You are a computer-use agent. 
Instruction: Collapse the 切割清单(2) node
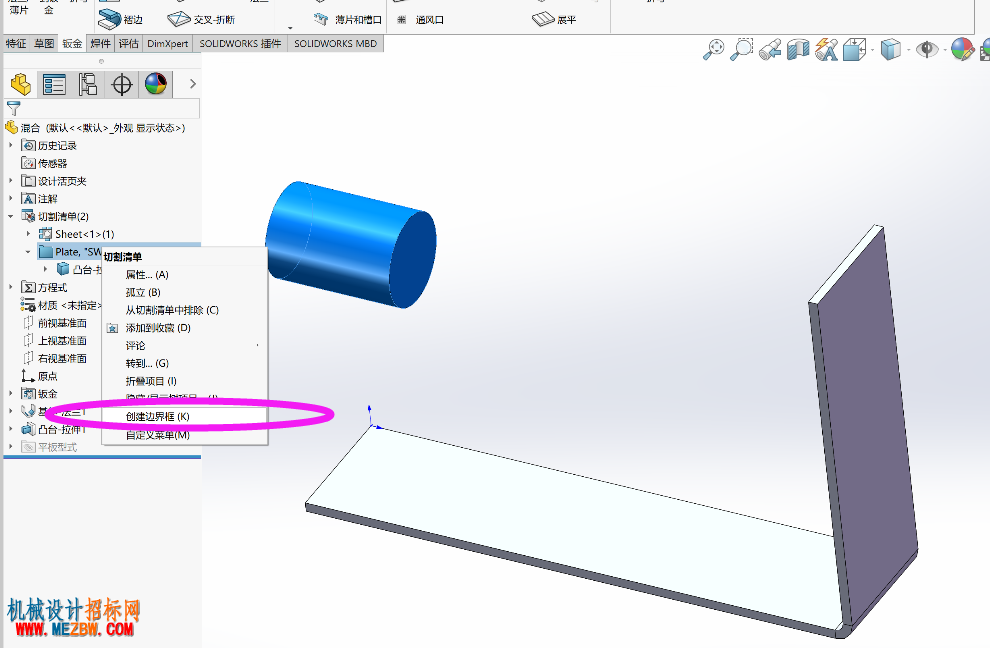10,216
